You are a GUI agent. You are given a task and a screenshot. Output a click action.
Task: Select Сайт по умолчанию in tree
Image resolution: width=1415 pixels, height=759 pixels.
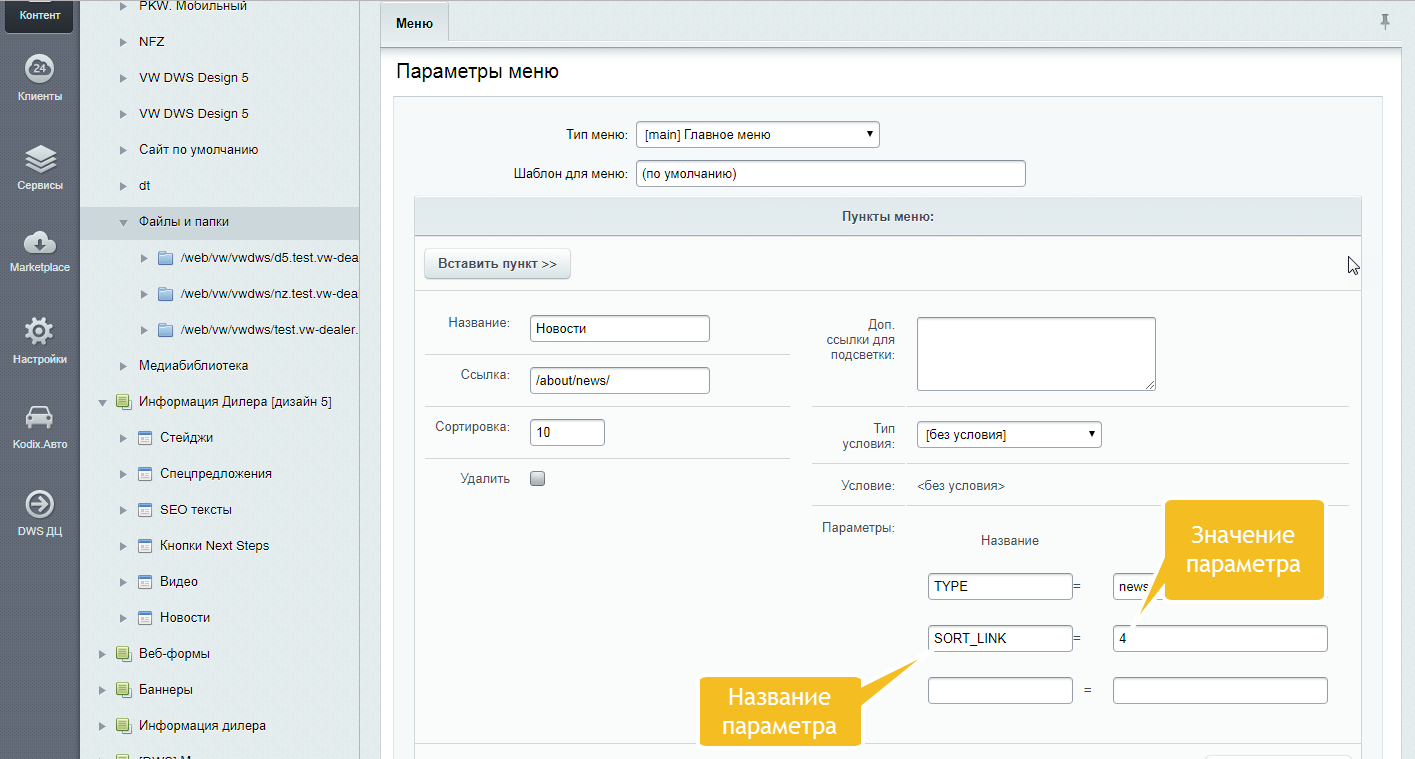click(199, 150)
